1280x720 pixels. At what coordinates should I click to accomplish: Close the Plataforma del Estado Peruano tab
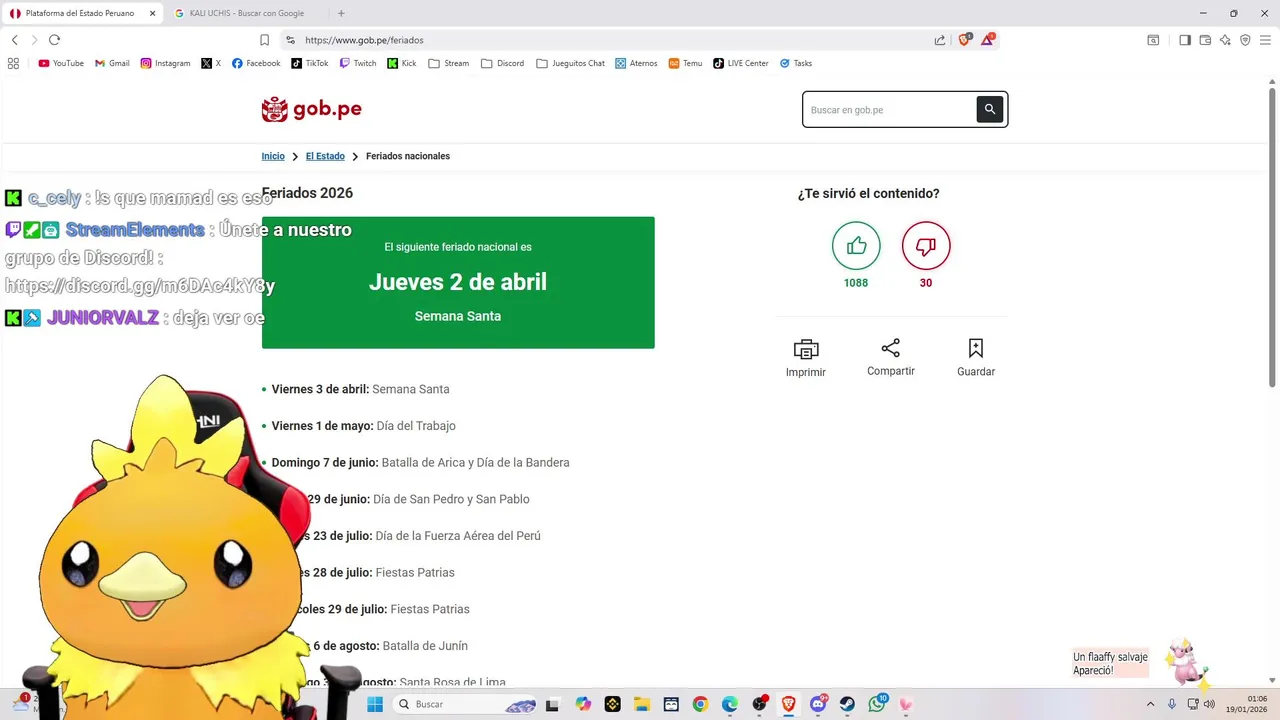coord(152,13)
